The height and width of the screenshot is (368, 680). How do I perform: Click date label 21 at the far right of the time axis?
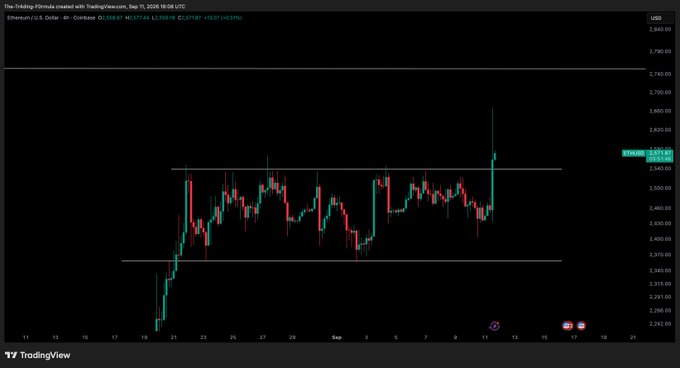tap(633, 337)
